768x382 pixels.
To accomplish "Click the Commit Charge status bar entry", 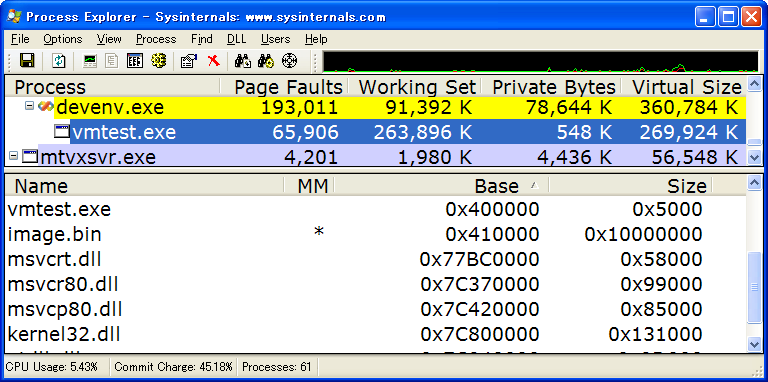I will (174, 366).
